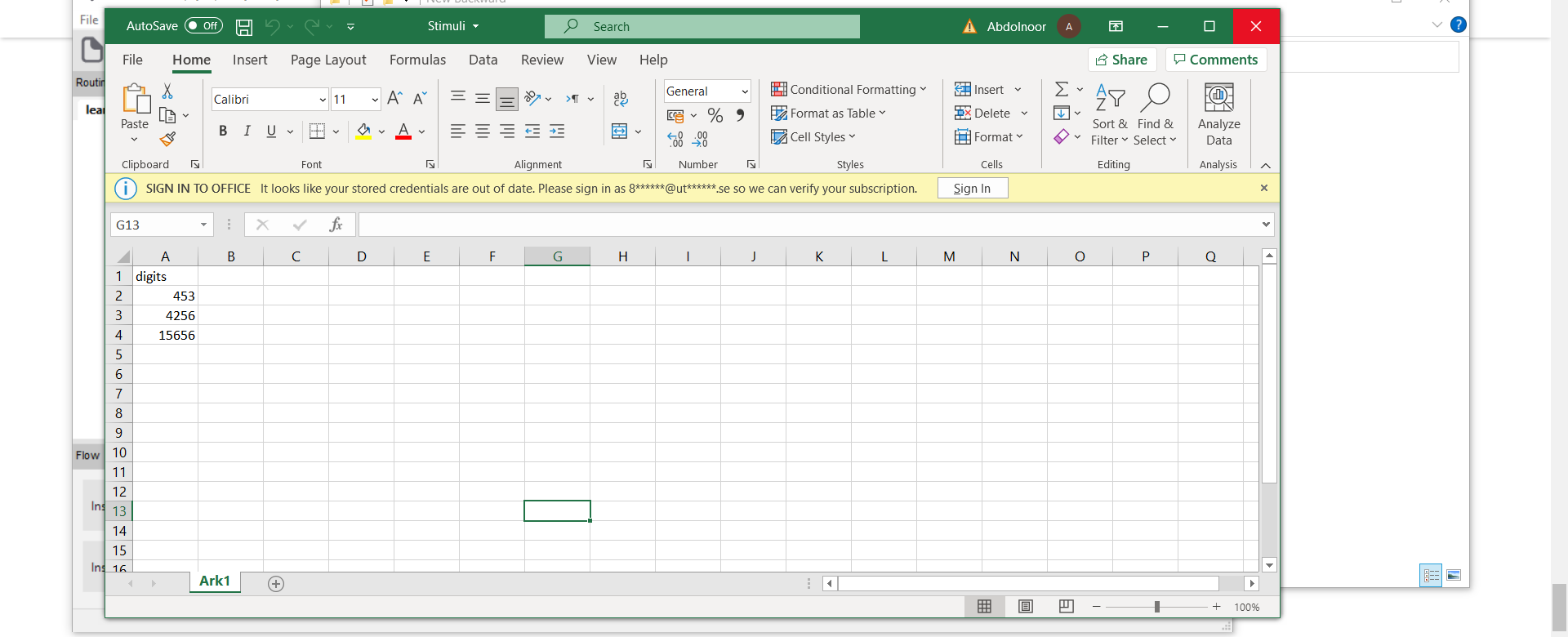
Task: Select the Ark1 sheet tab
Action: point(215,581)
